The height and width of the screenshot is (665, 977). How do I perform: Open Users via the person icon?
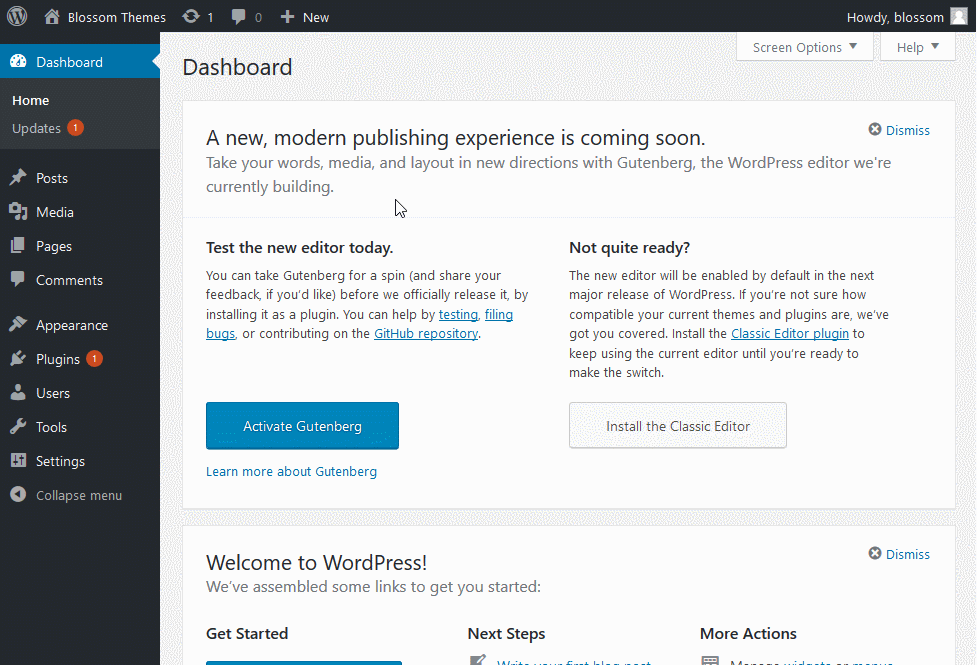[18, 393]
